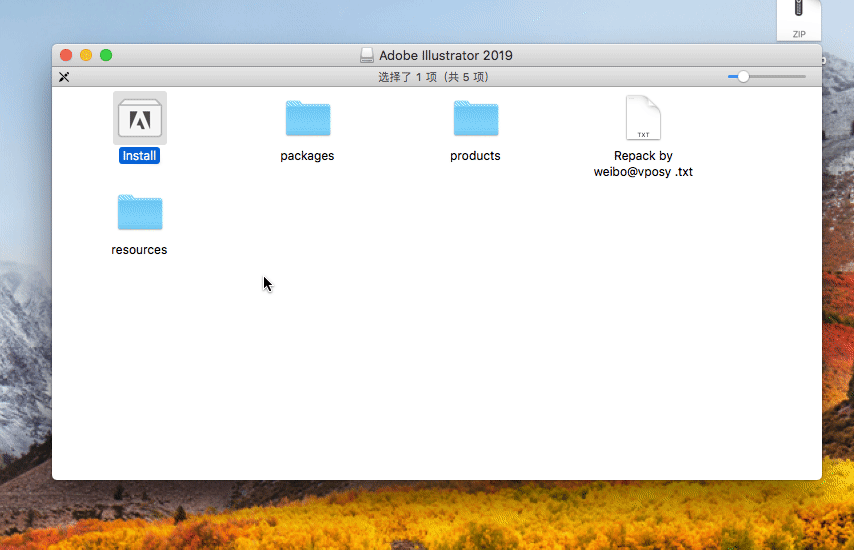Click the 'Install' file name label
854x550 pixels.
[139, 156]
